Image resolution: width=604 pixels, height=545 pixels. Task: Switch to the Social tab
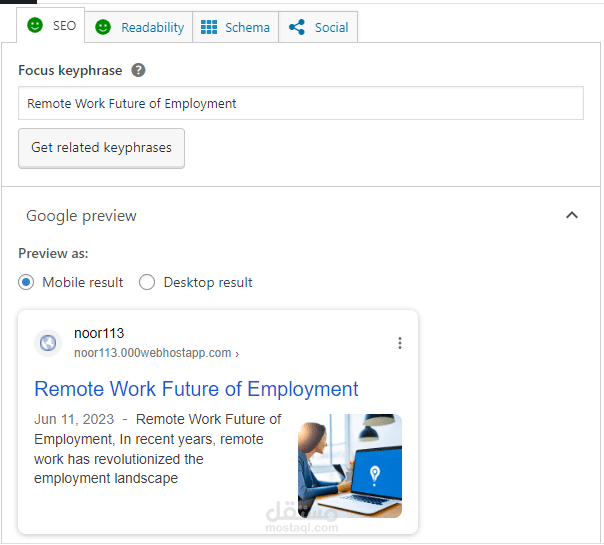coord(331,28)
